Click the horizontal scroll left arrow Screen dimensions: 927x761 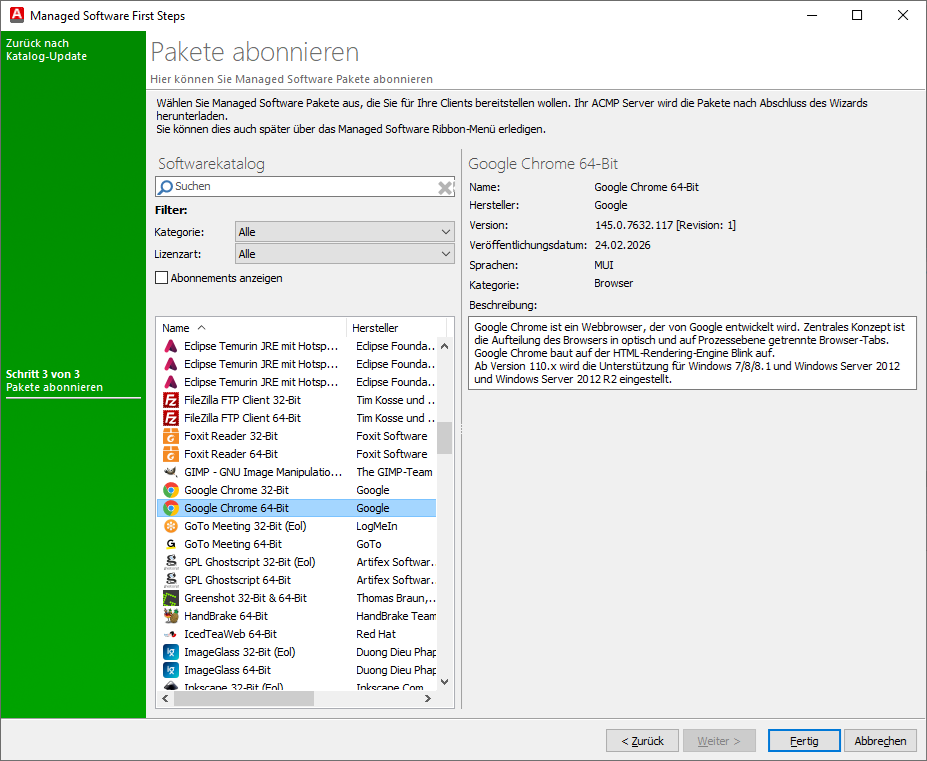tap(166, 698)
